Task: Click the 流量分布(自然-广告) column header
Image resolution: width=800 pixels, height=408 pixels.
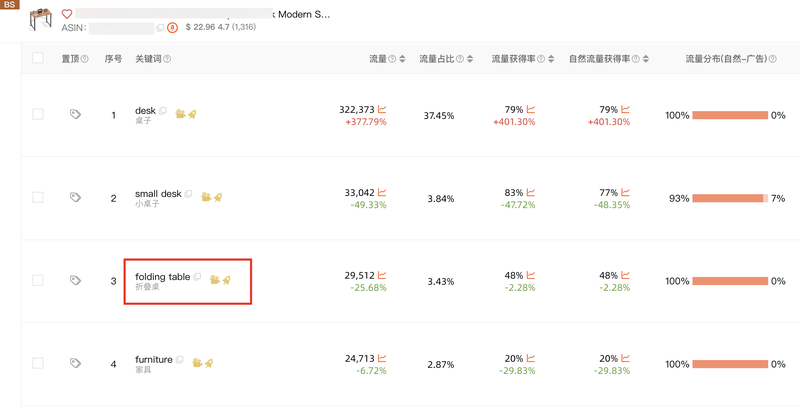Action: [725, 59]
